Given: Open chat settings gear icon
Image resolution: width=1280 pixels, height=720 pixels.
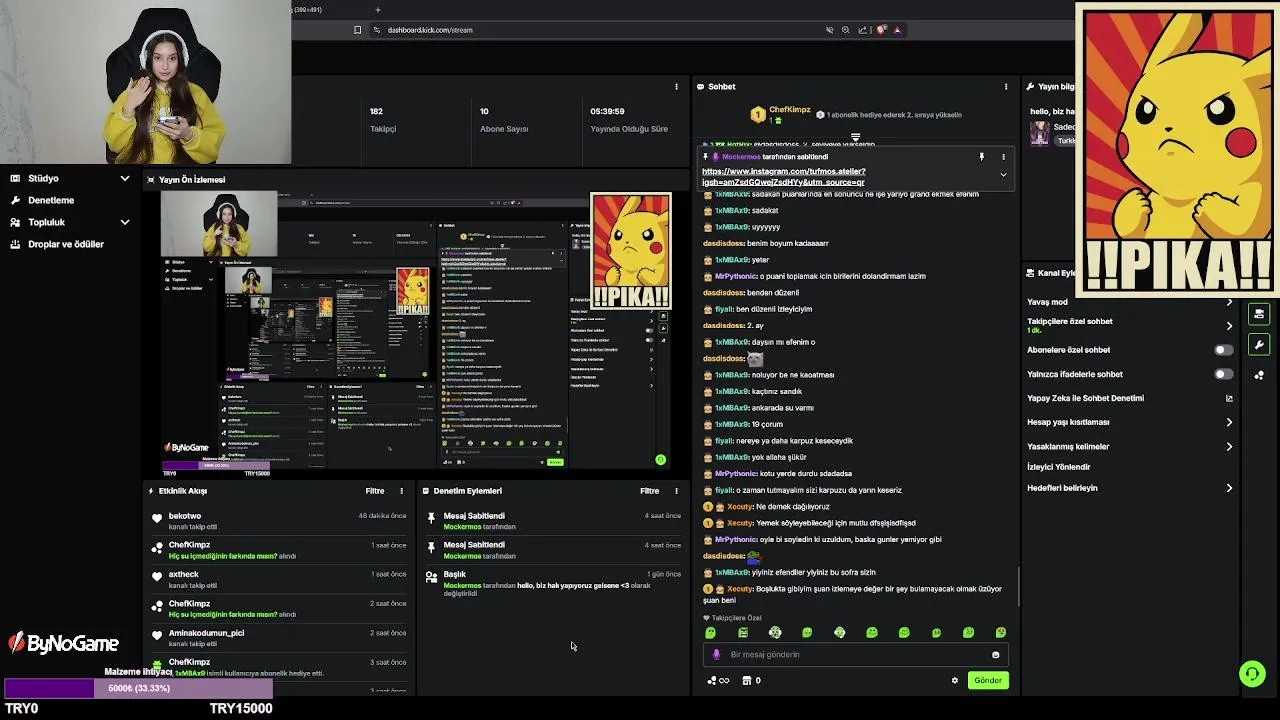Looking at the screenshot, I should click(x=955, y=681).
